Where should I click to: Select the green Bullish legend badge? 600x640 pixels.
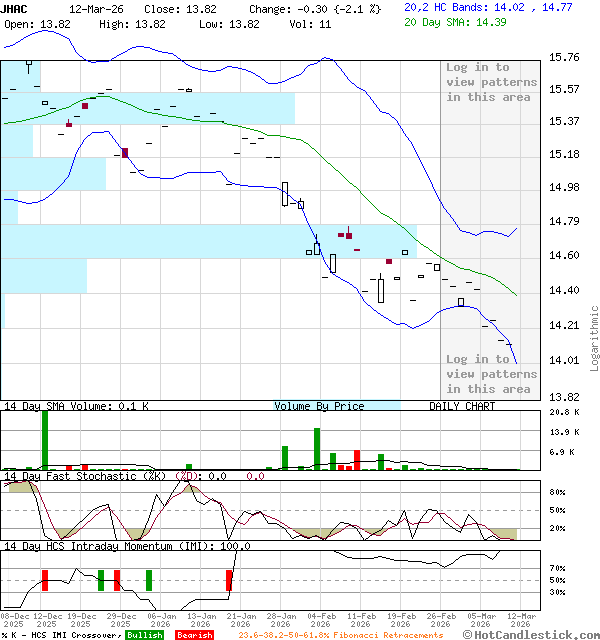(x=145, y=635)
